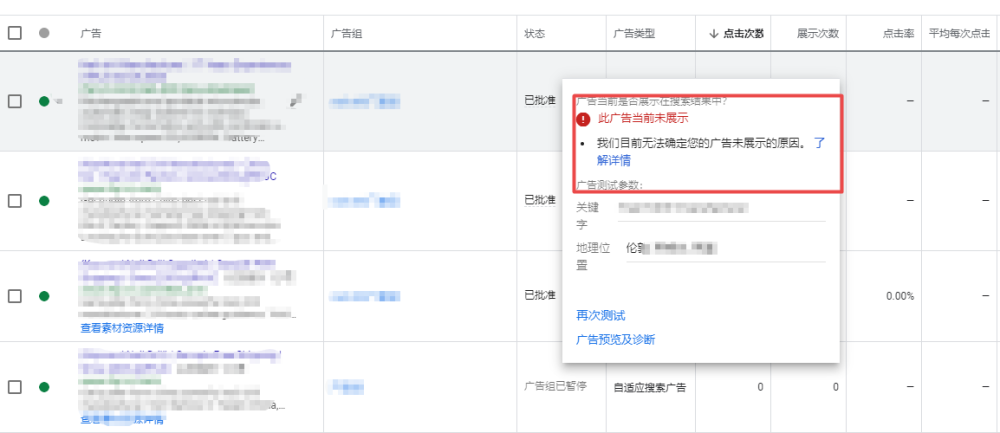The width and height of the screenshot is (1000, 433).
Task: Open status dropdown arrow beside first row's green dot
Action: coord(57,102)
